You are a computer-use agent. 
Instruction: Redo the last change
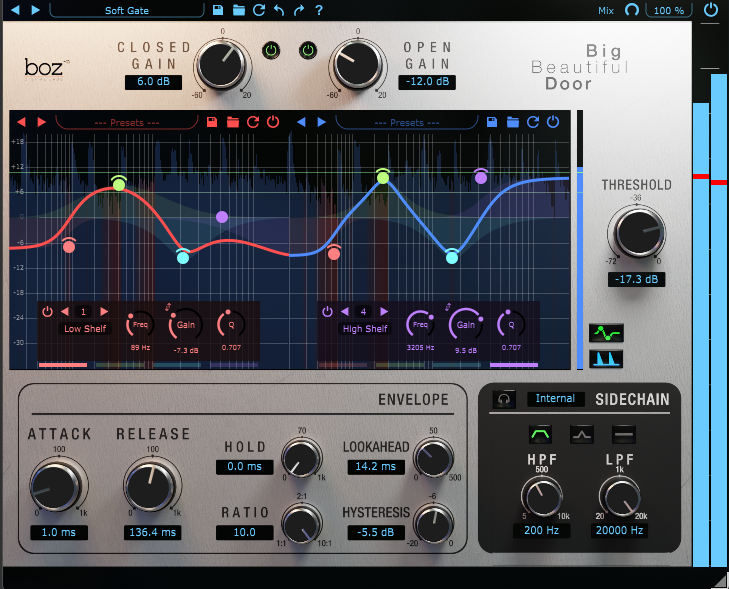(298, 10)
